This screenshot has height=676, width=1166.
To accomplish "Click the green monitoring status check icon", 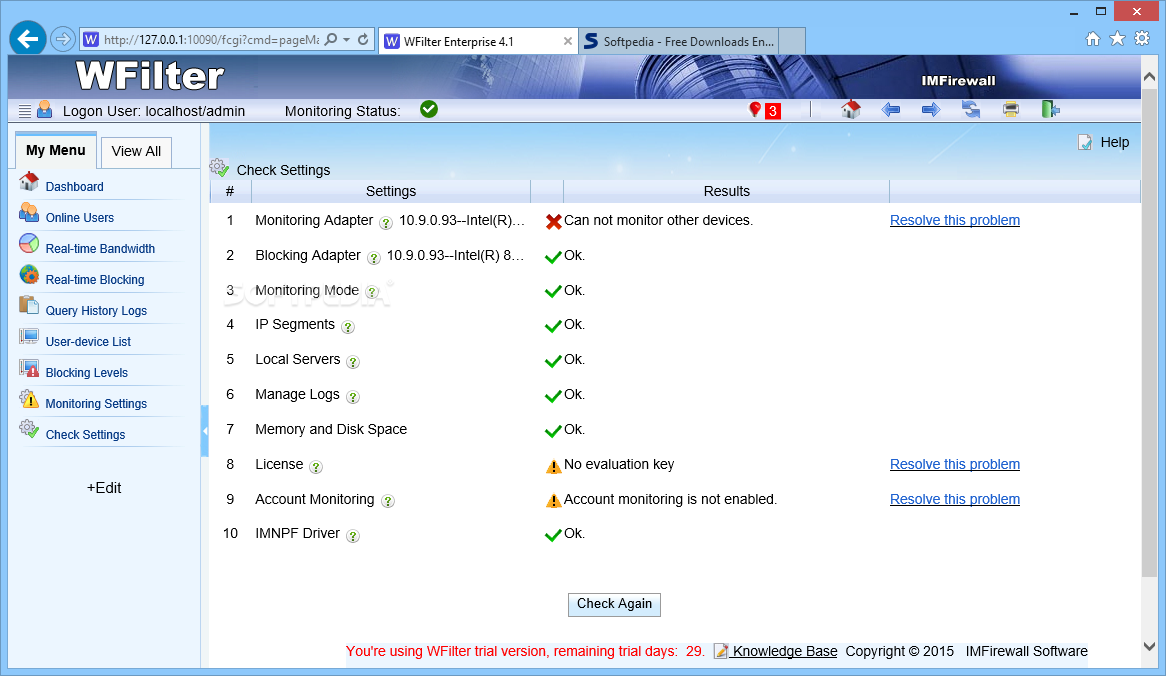I will point(429,109).
